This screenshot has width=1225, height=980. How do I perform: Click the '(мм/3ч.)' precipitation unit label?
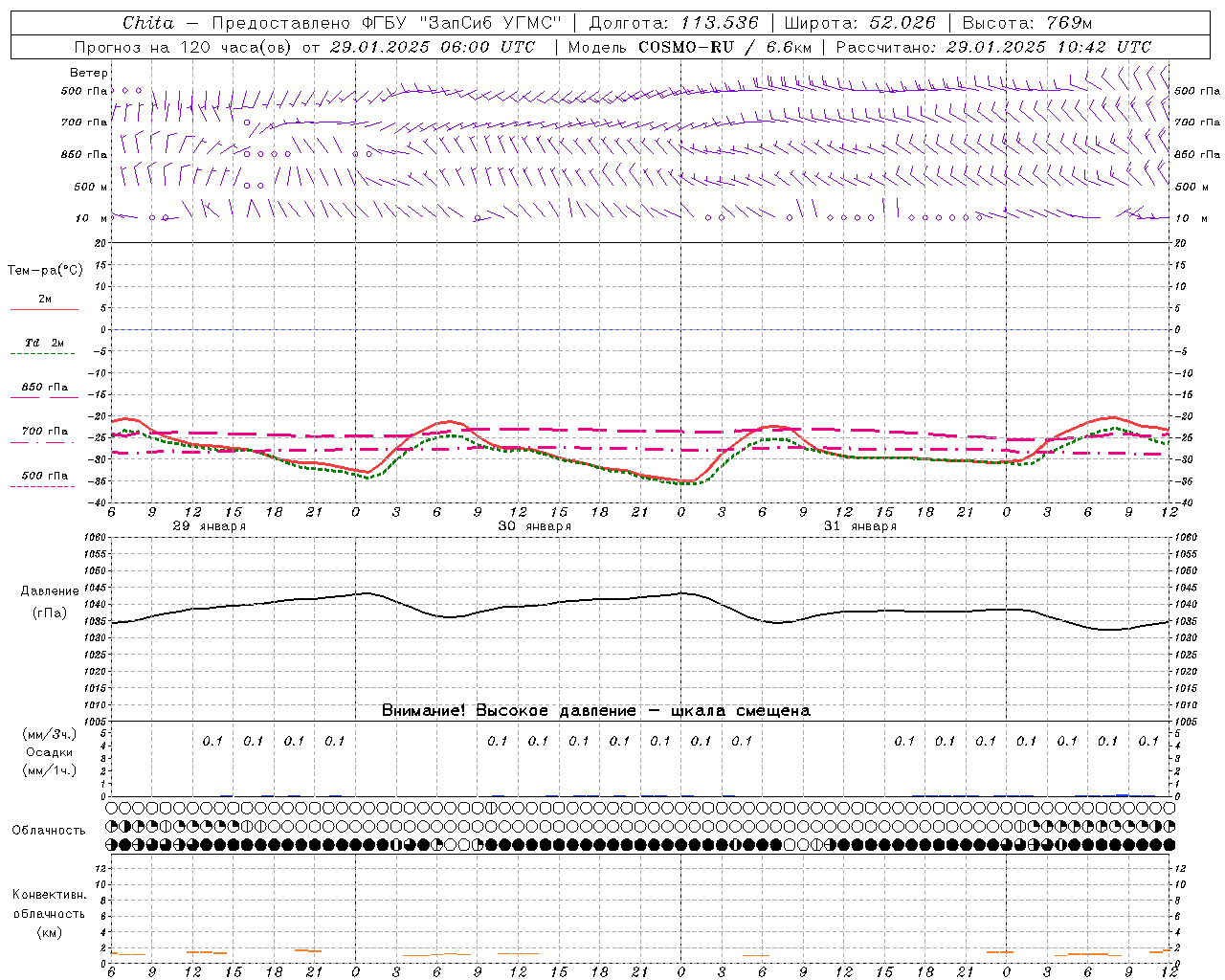(50, 734)
